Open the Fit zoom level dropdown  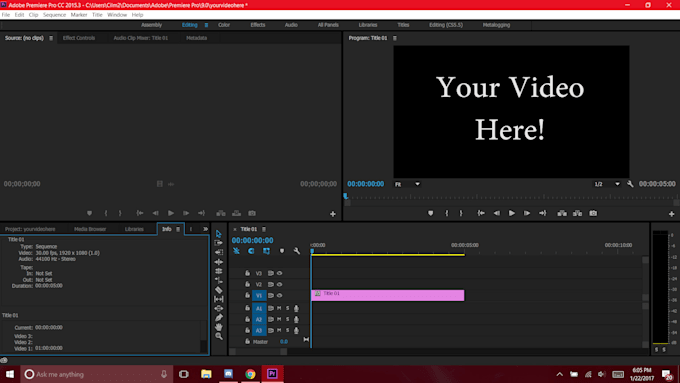407,184
